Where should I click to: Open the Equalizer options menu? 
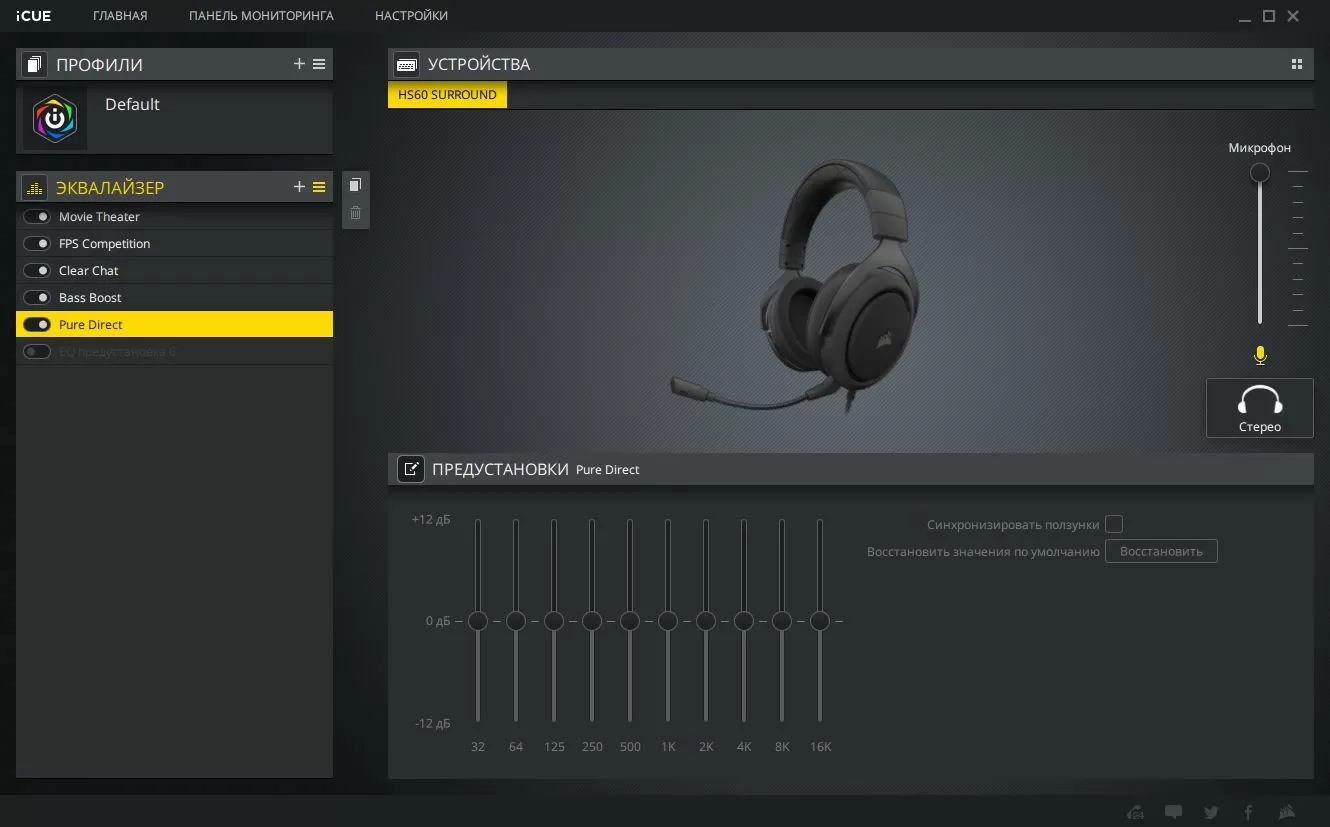pos(319,187)
